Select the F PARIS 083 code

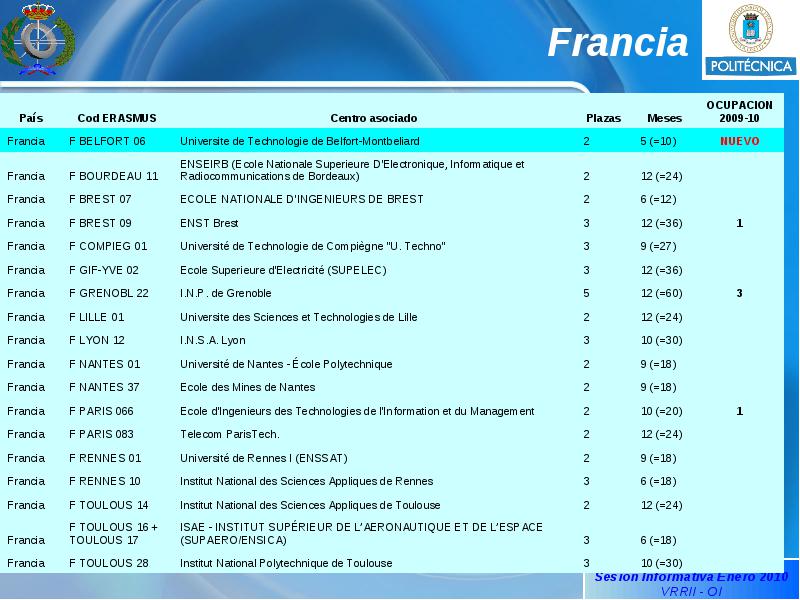(x=101, y=434)
